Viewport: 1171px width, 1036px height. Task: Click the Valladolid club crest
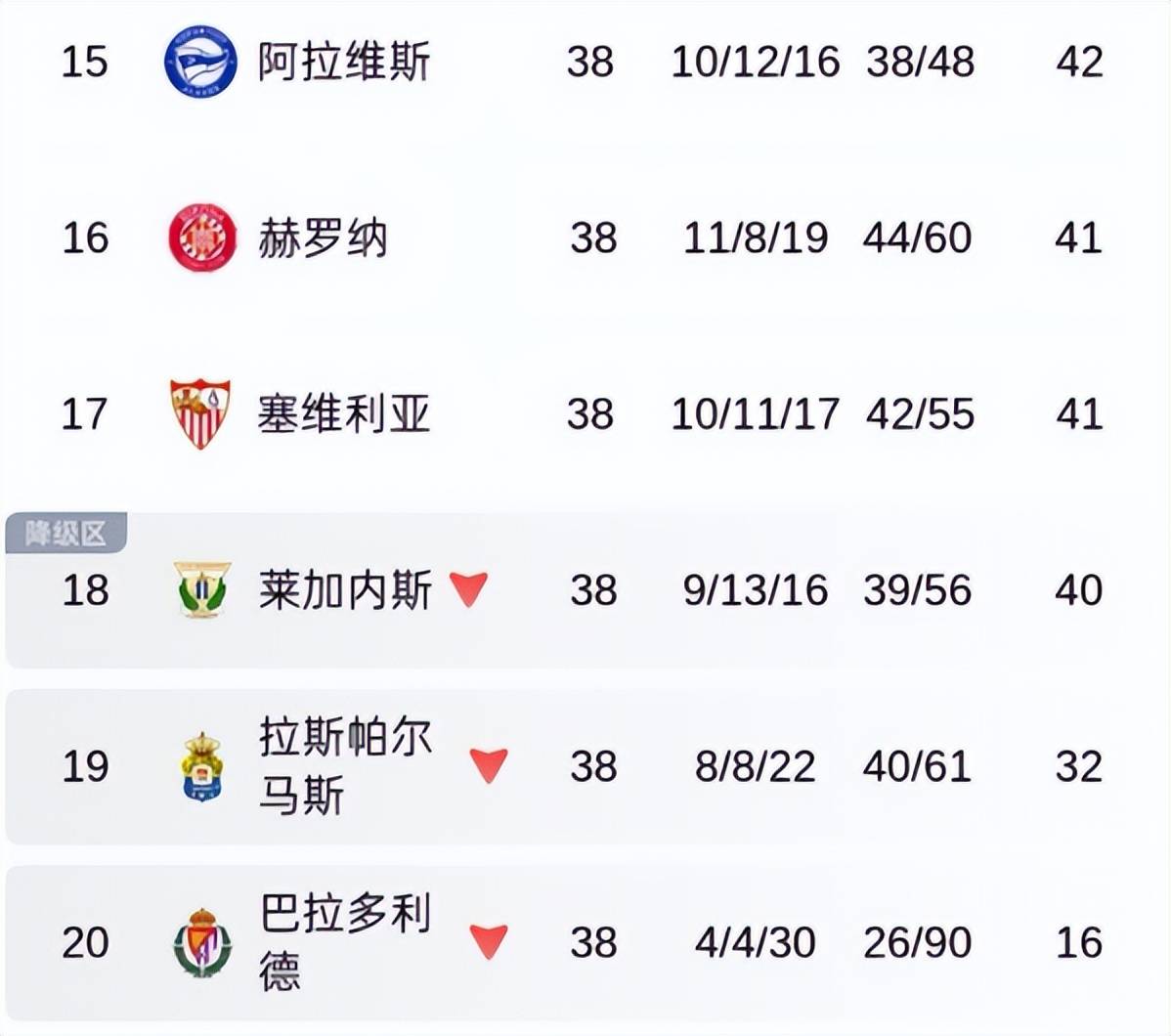(202, 942)
